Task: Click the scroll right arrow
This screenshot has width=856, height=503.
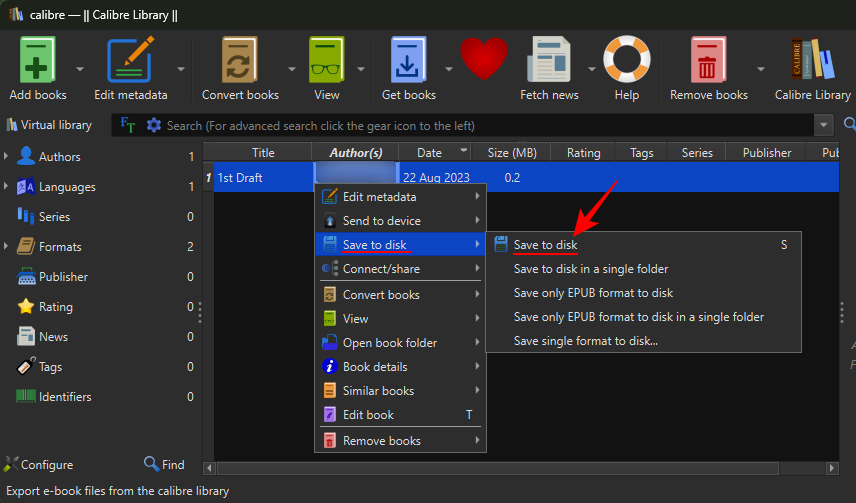Action: (x=832, y=468)
